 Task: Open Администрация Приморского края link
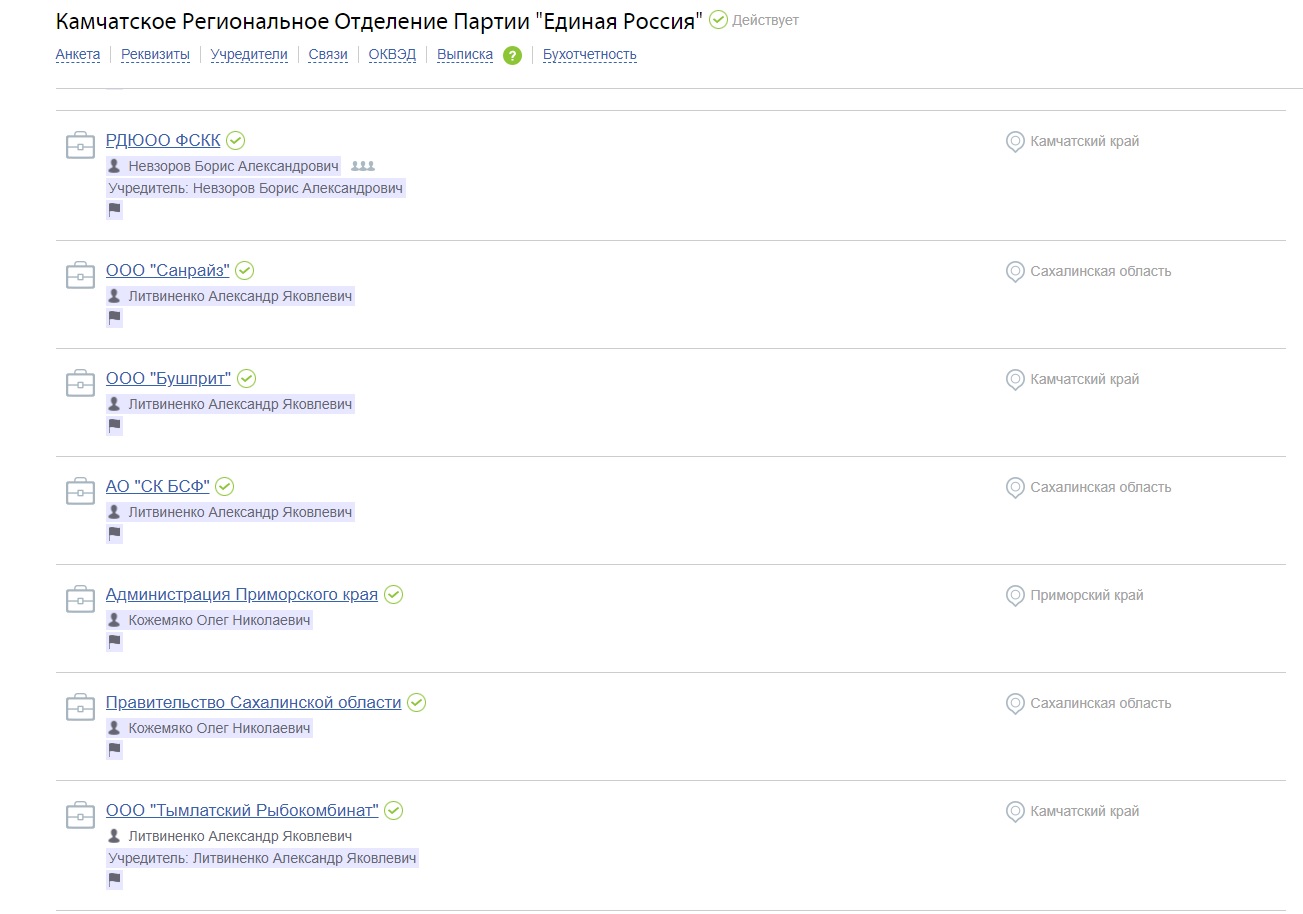pyautogui.click(x=242, y=594)
